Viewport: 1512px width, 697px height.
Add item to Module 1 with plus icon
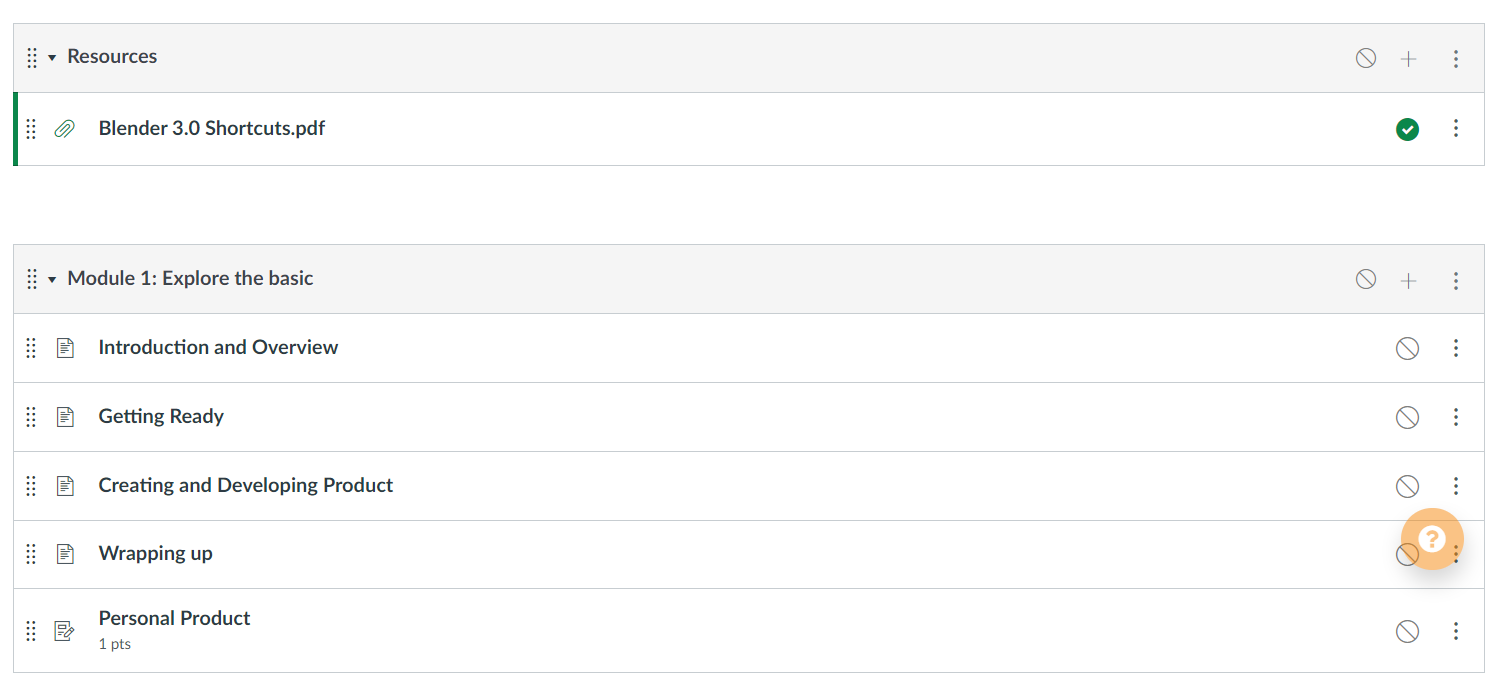coord(1408,281)
